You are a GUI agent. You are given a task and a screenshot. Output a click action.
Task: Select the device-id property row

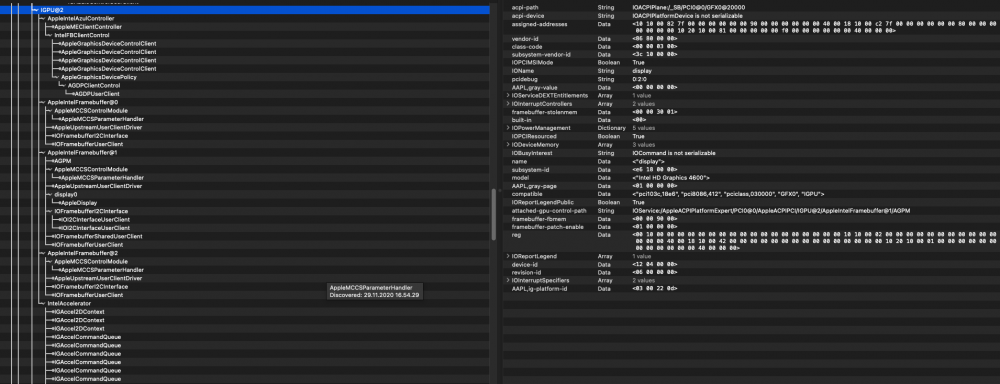click(751, 264)
